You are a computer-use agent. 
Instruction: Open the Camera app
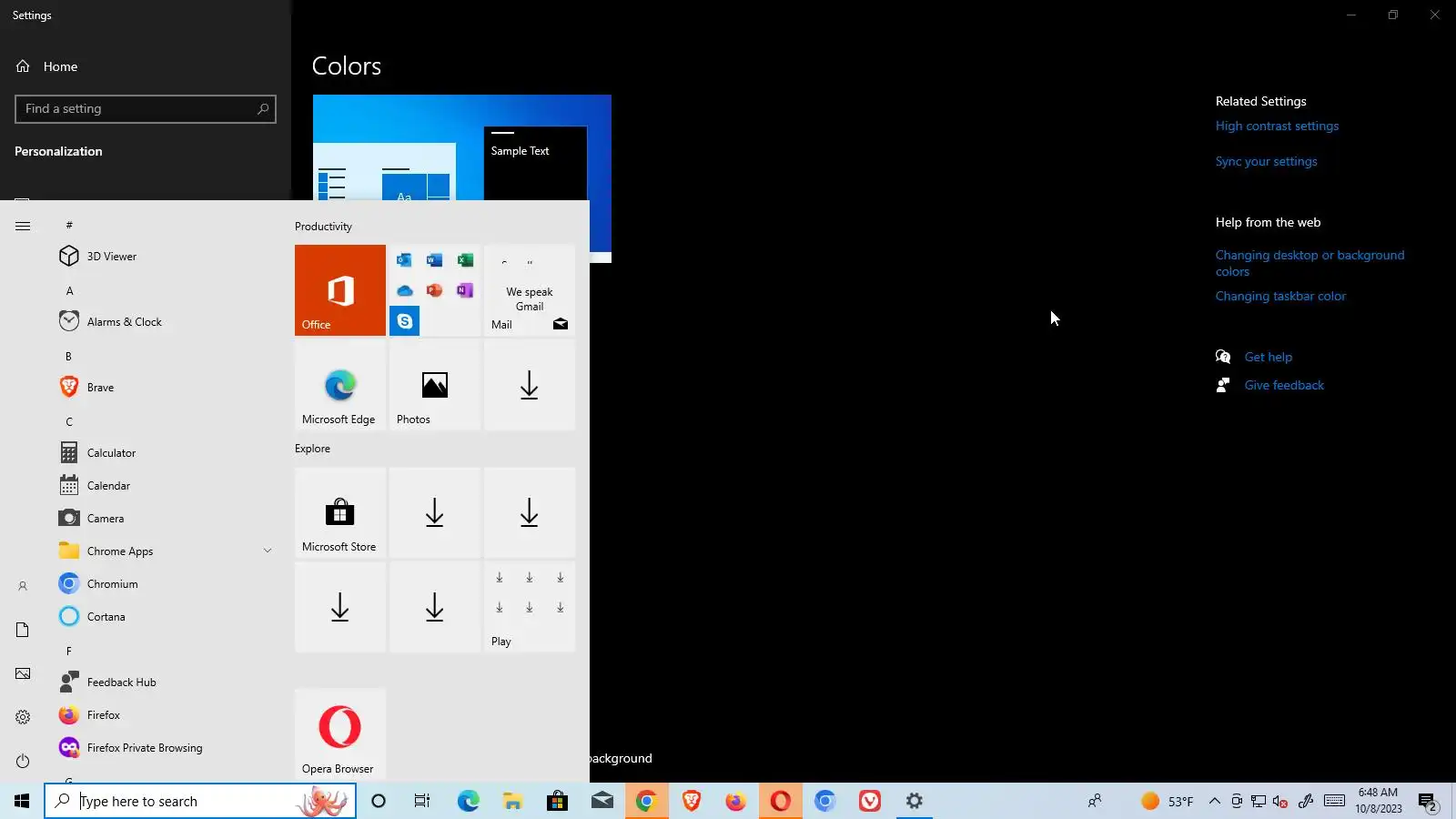coord(164,519)
